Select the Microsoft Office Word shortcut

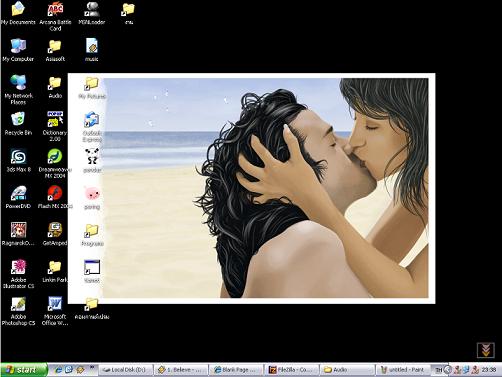[x=55, y=311]
